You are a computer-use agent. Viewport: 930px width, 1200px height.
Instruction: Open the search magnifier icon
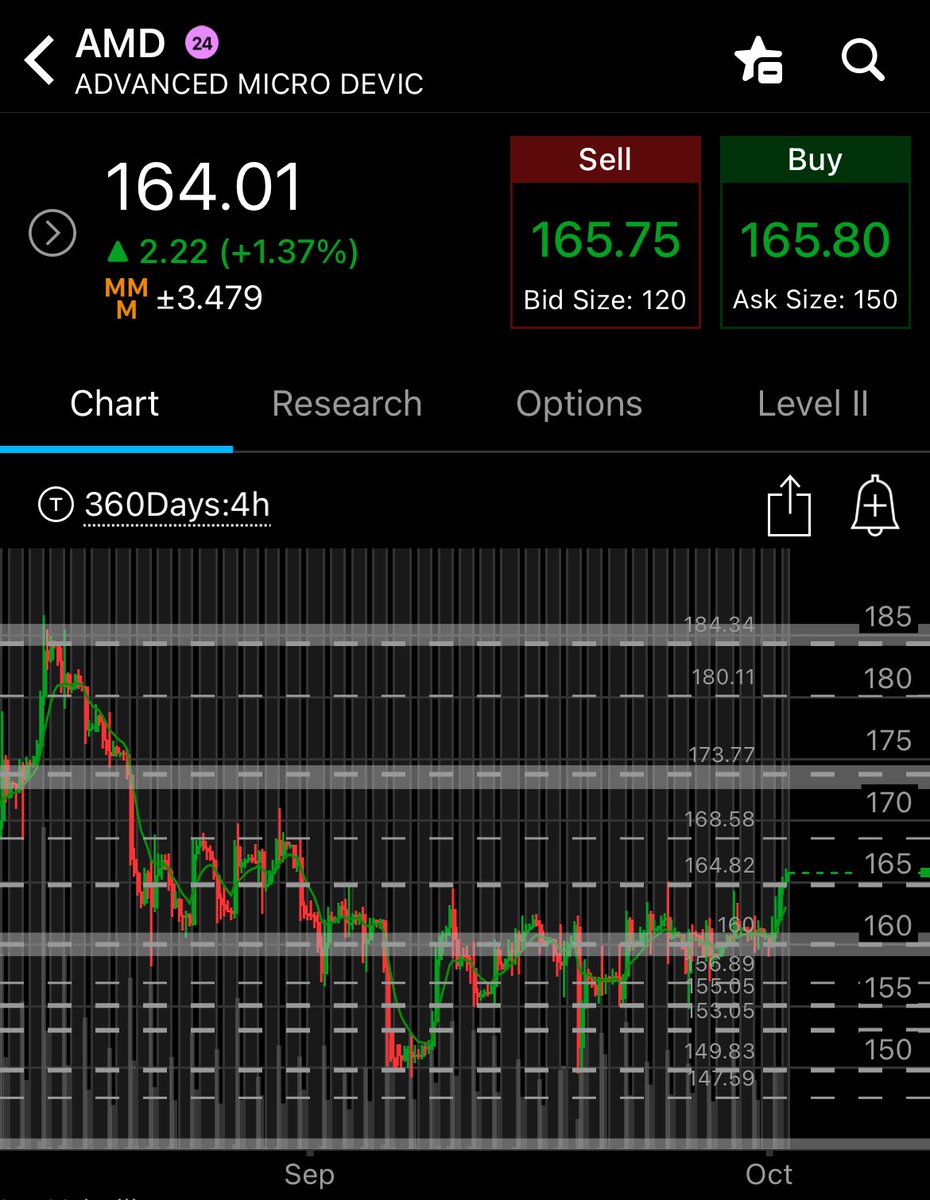863,61
